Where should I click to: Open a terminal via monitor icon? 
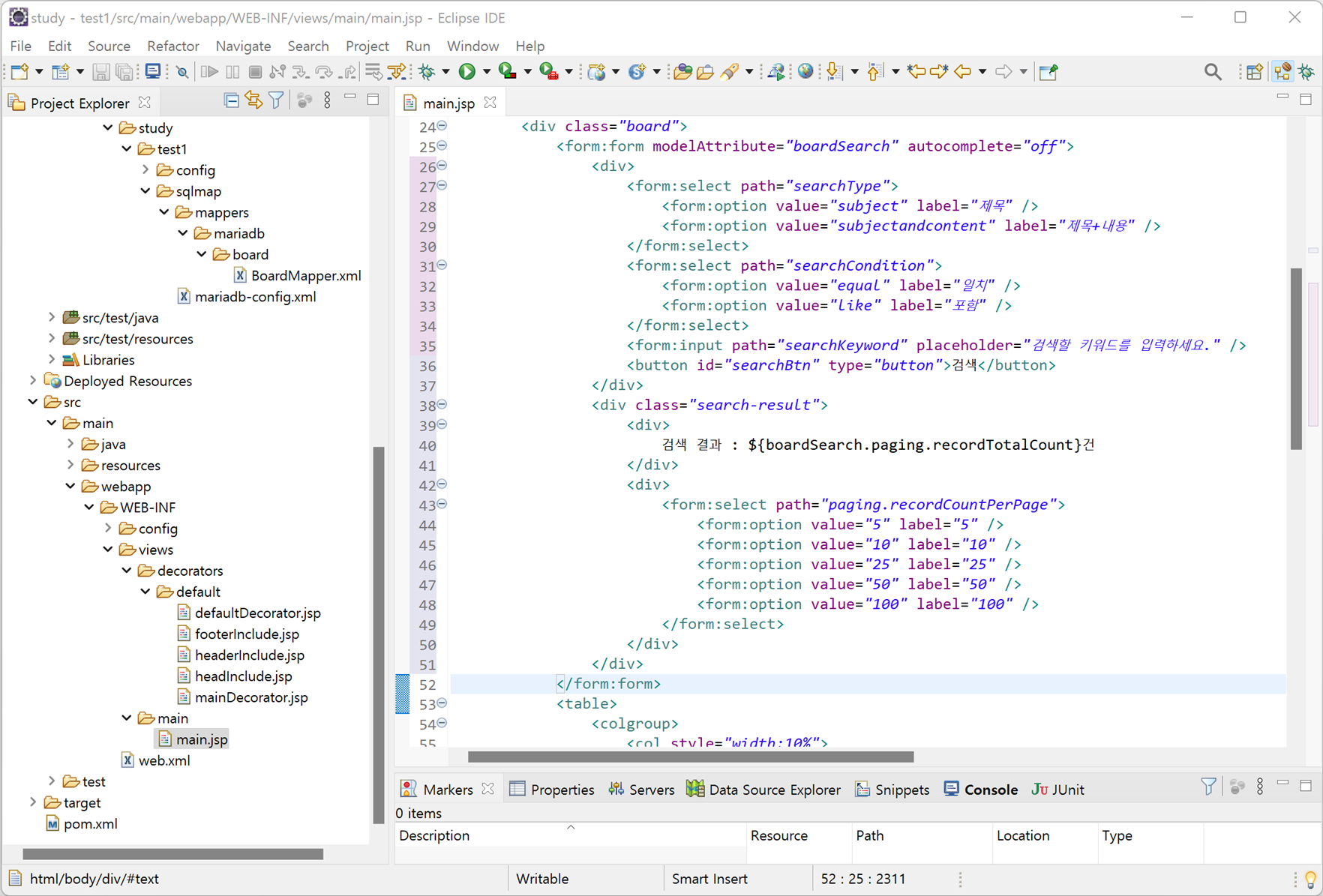153,72
